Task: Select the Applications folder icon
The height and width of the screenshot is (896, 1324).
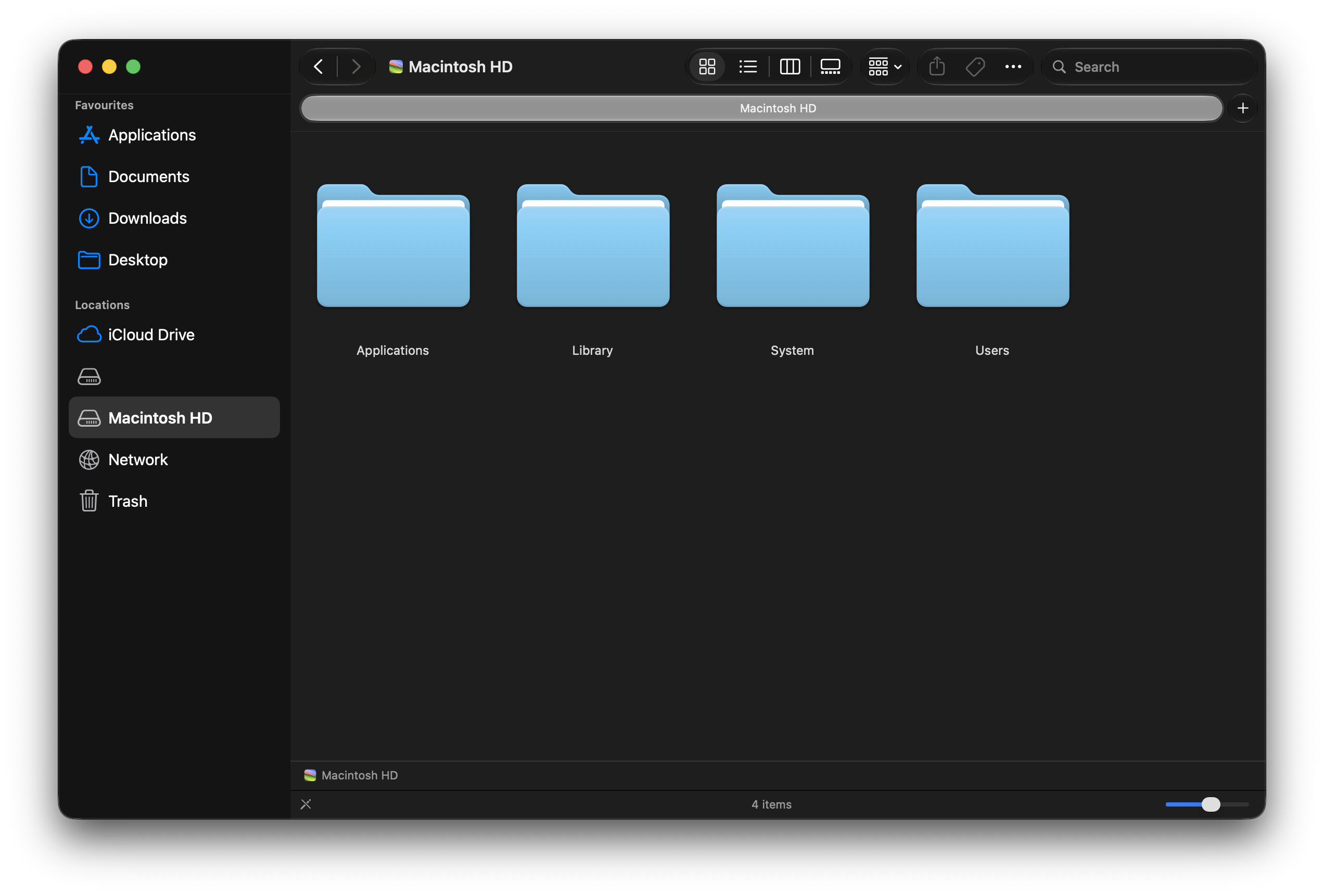Action: (393, 246)
